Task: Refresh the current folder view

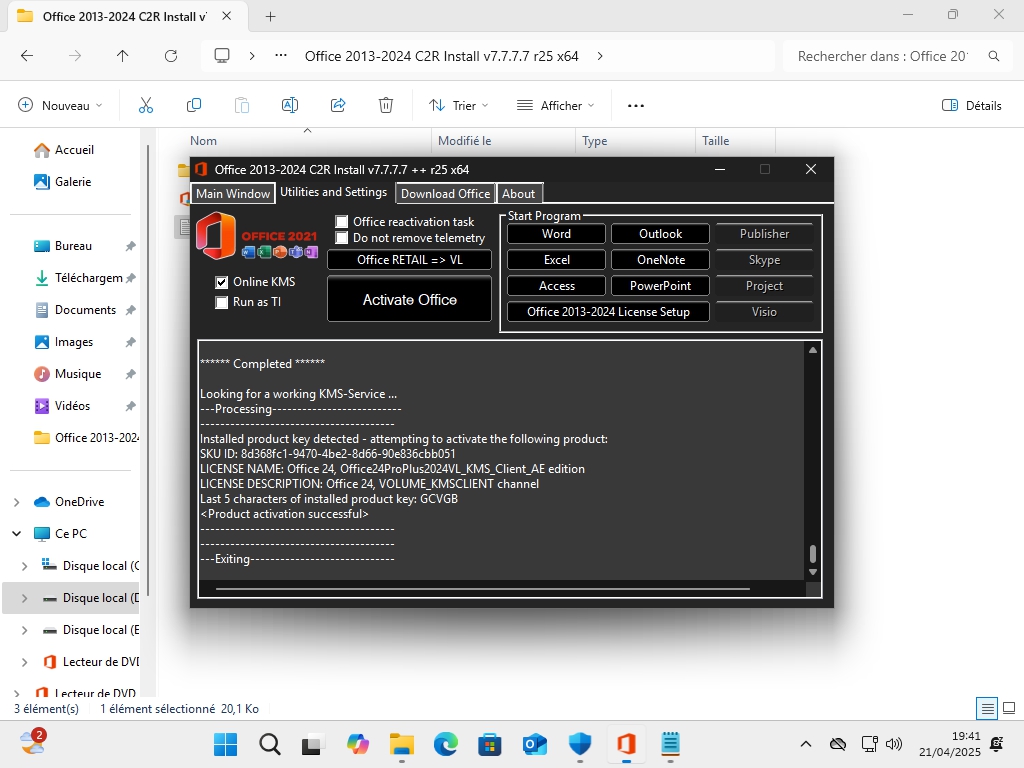Action: [171, 56]
